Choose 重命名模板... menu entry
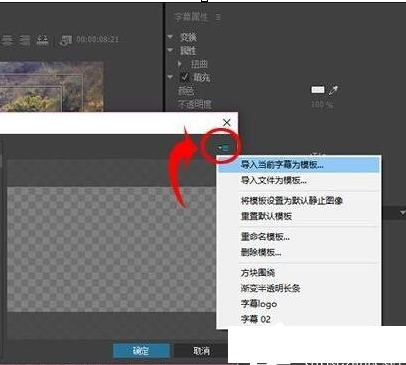The height and width of the screenshot is (365, 406). [x=299, y=237]
